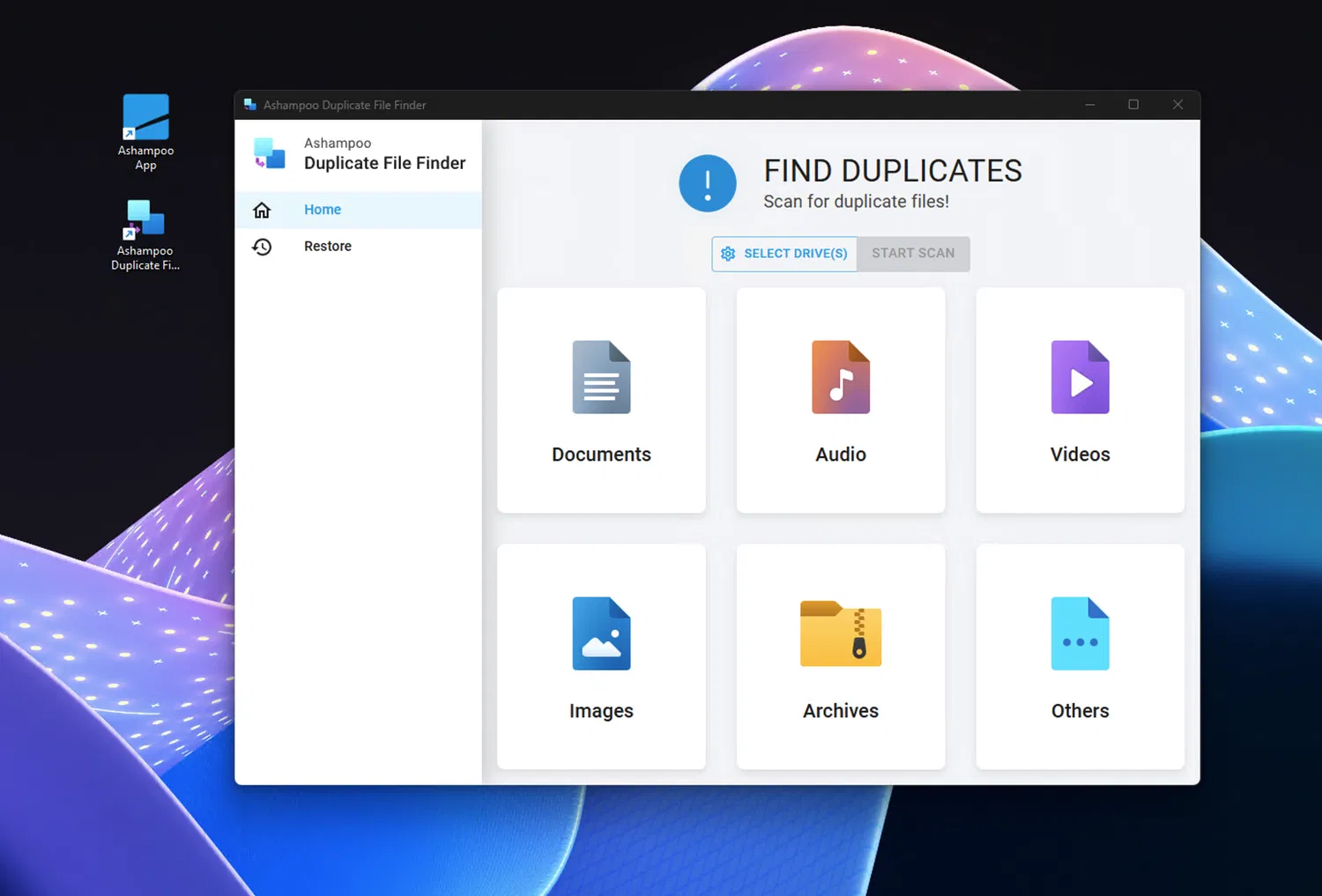Click the Images picture file icon

(601, 633)
